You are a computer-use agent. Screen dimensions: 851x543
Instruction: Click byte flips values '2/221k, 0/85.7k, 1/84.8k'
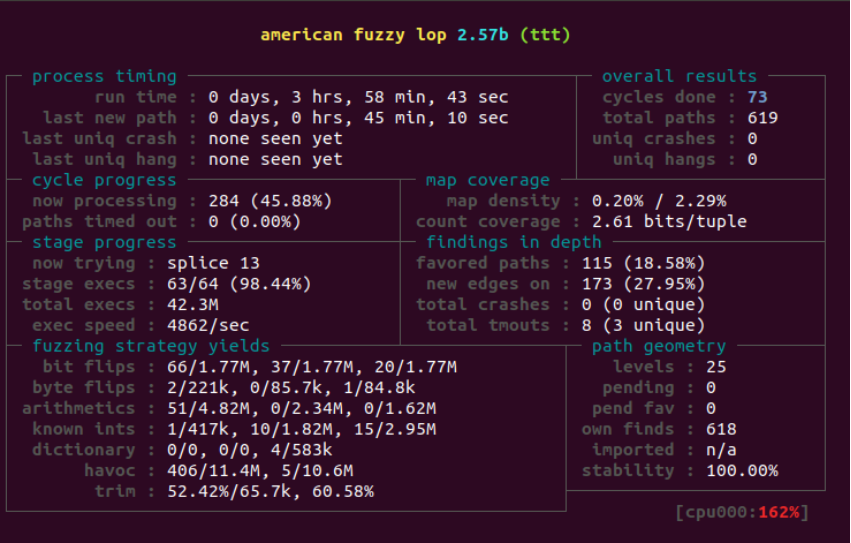tap(291, 388)
